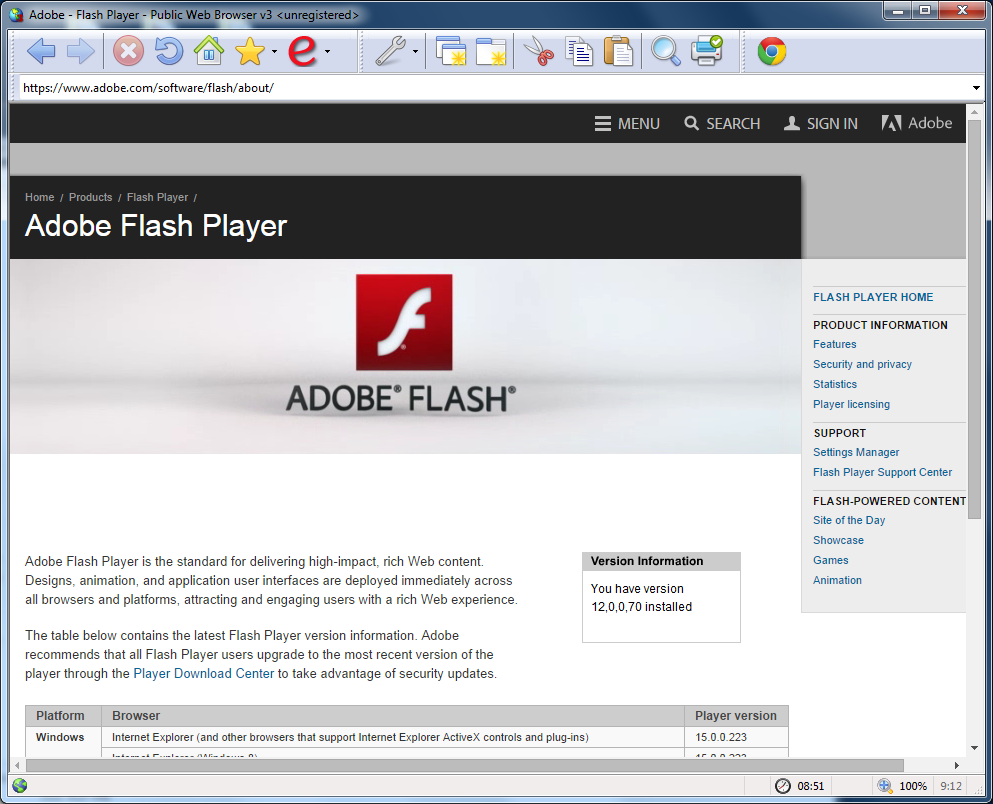
Task: Select '12,0,0,70 installed' version text
Action: point(641,606)
